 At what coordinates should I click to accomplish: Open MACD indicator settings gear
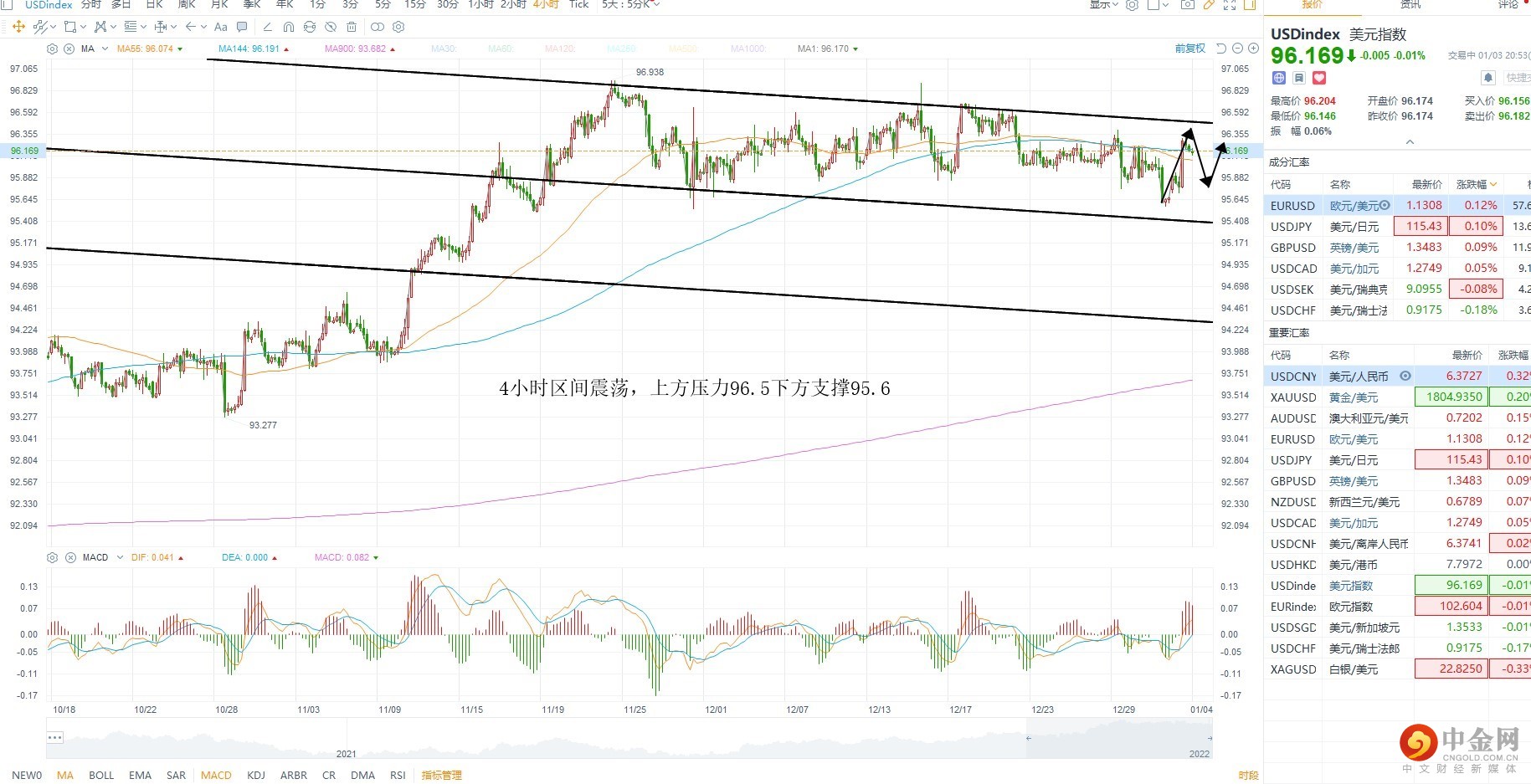pyautogui.click(x=53, y=557)
